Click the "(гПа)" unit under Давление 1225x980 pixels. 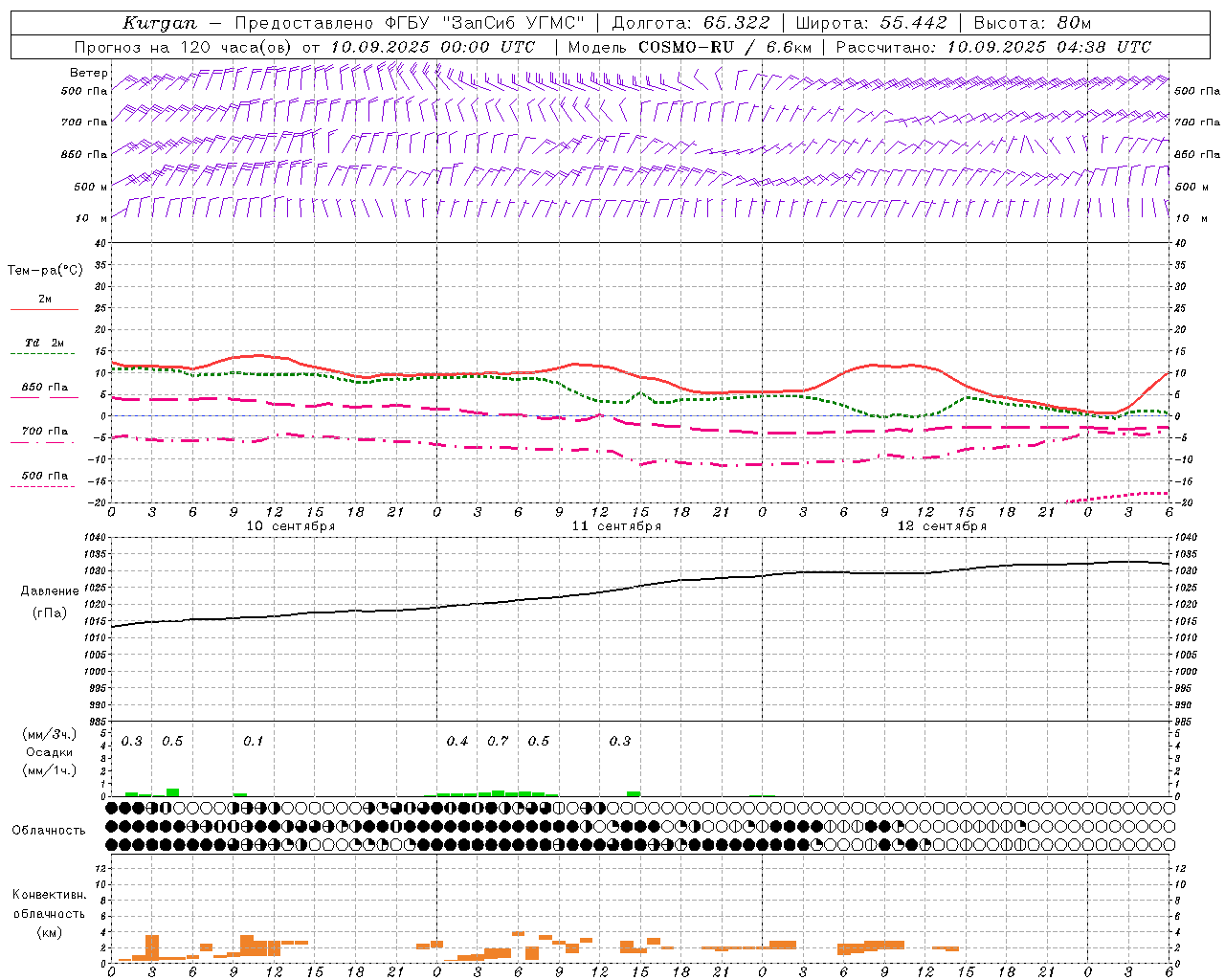pyautogui.click(x=49, y=612)
